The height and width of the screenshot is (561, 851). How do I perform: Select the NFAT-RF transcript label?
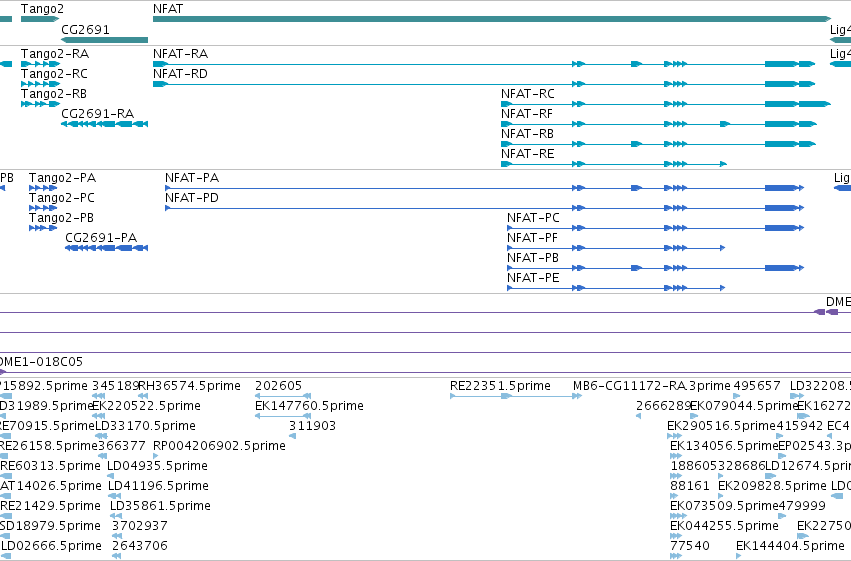[526, 114]
